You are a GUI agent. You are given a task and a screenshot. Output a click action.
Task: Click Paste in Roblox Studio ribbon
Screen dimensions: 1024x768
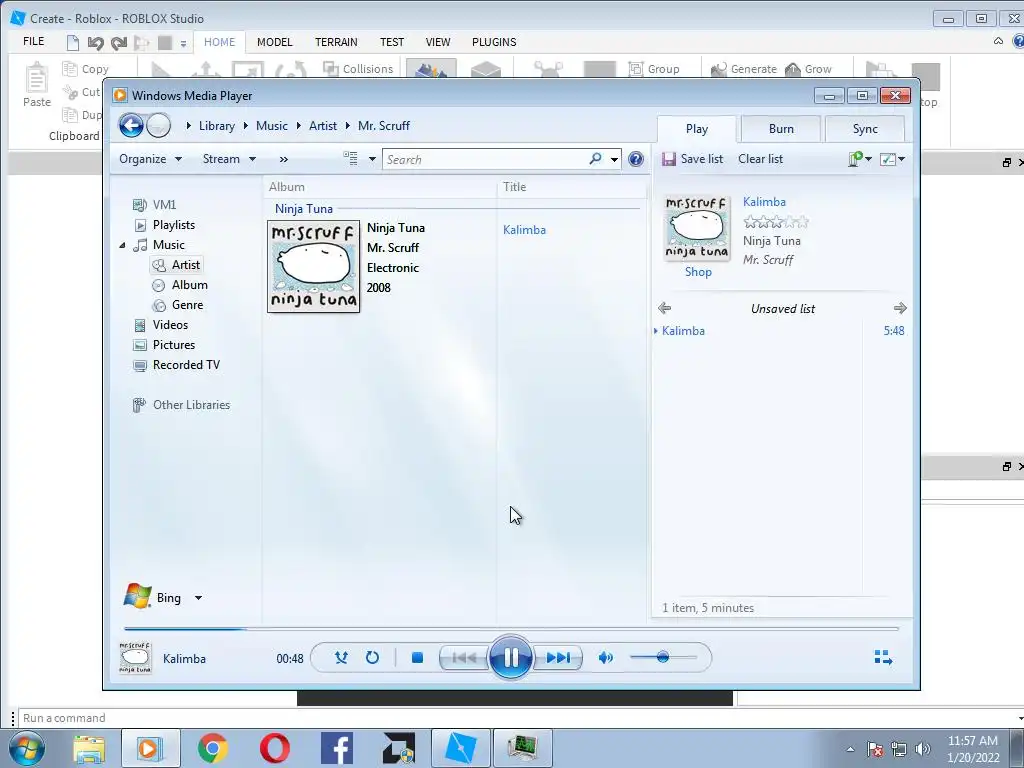37,85
